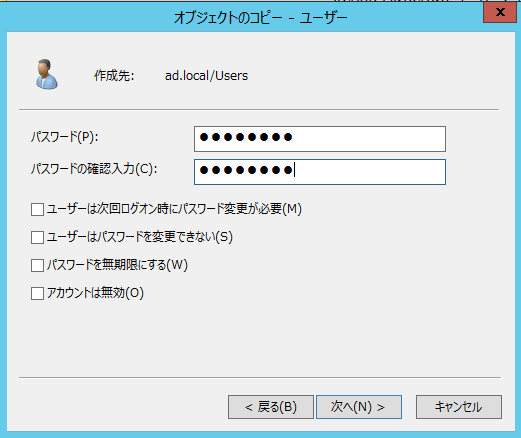
Task: Proceed with 次へ(N) > button
Action: [359, 407]
